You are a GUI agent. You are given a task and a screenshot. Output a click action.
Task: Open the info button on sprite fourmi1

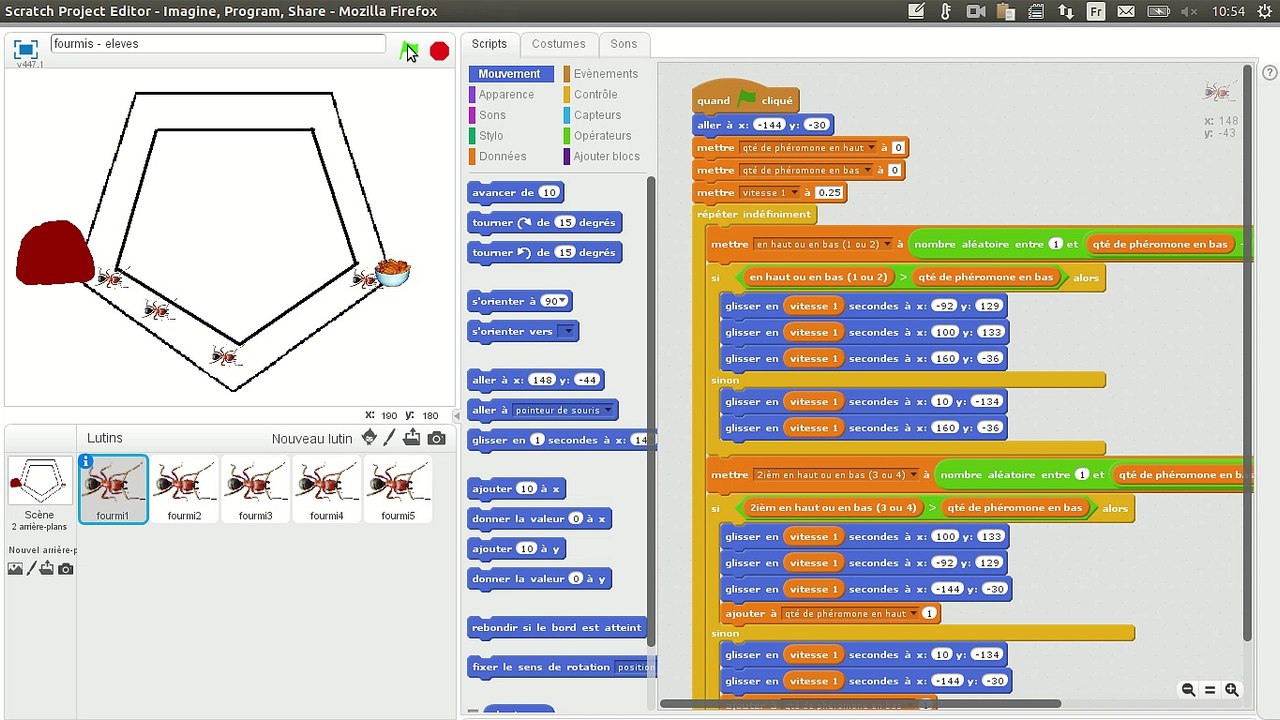(x=86, y=462)
